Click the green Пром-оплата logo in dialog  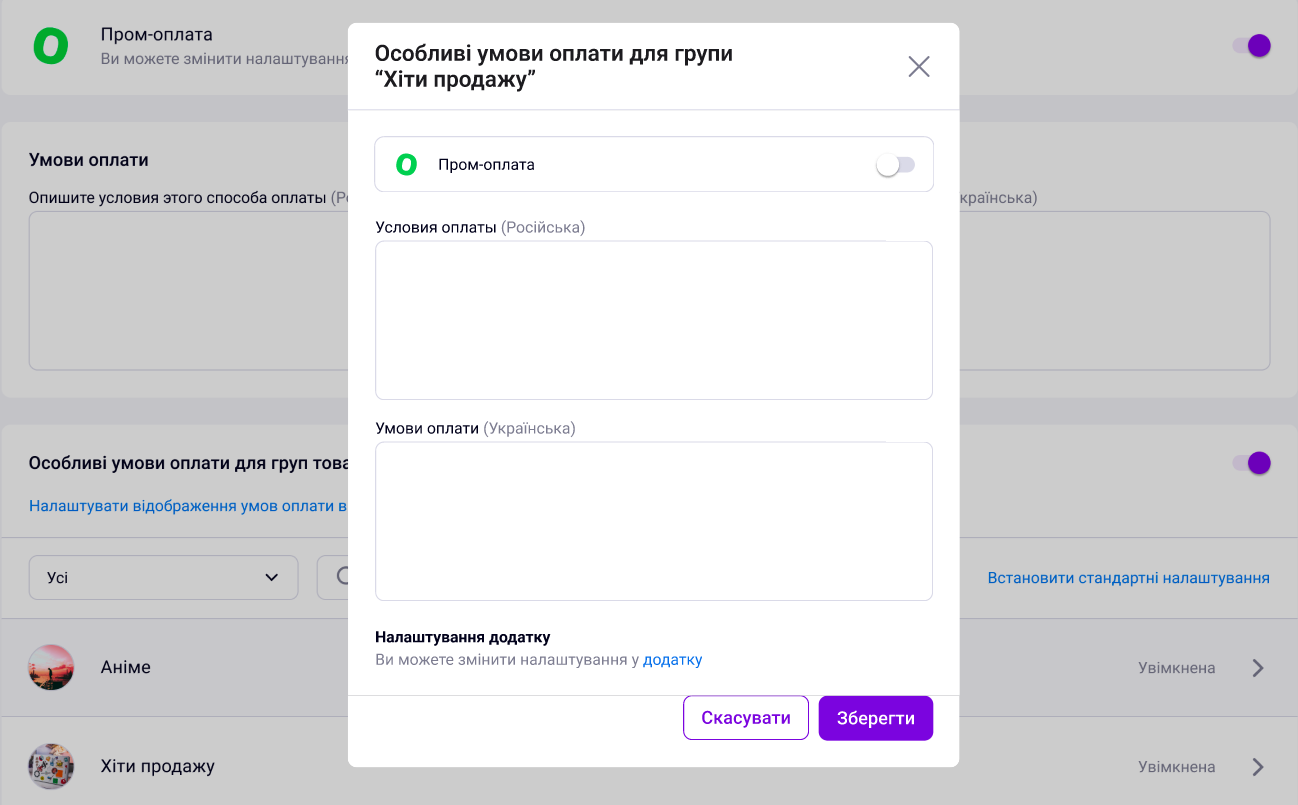click(406, 165)
